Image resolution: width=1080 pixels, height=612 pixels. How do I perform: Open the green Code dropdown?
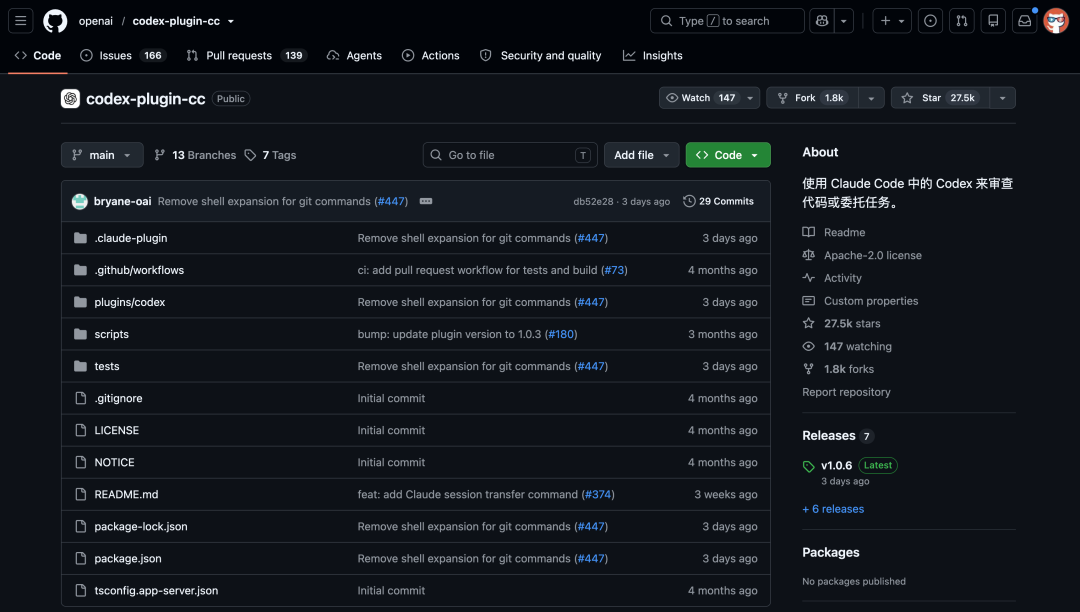coord(728,155)
